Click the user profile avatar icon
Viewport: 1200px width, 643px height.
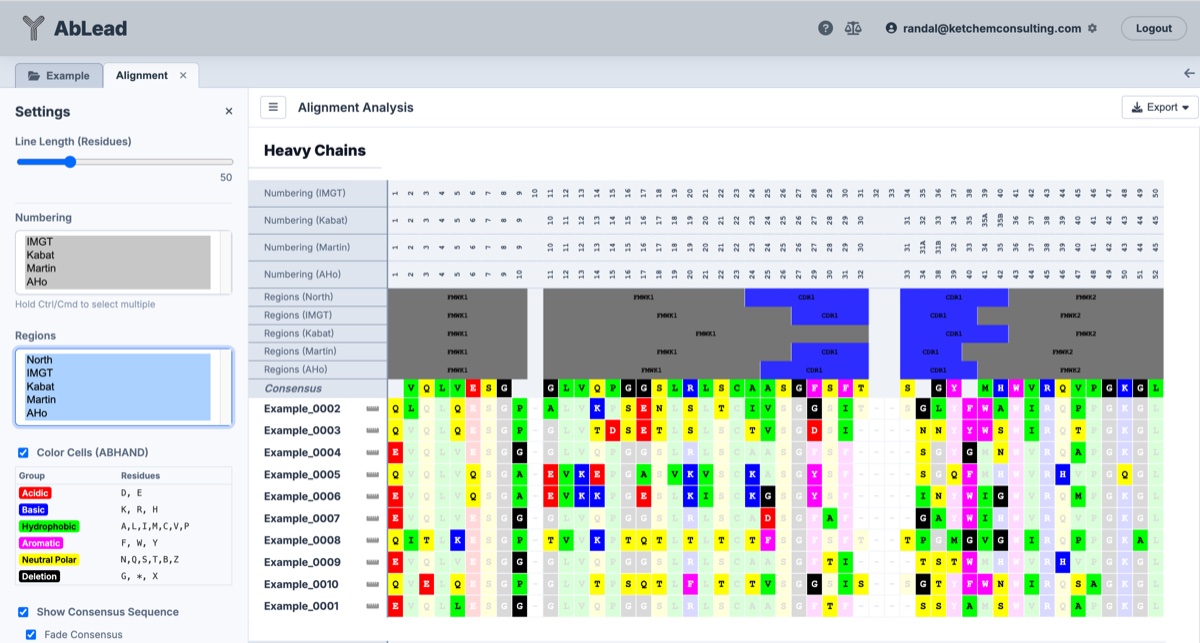(x=891, y=28)
